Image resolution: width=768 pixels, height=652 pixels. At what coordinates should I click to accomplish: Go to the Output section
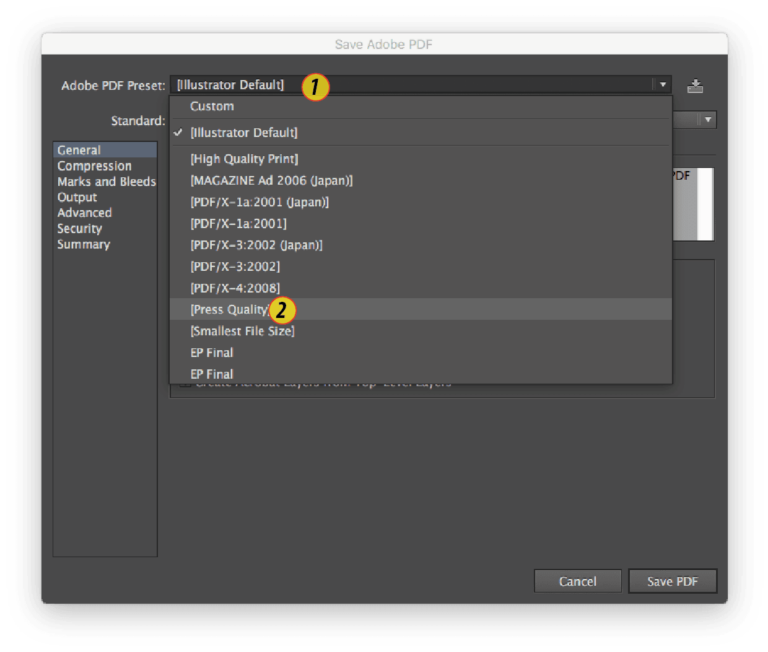[77, 198]
